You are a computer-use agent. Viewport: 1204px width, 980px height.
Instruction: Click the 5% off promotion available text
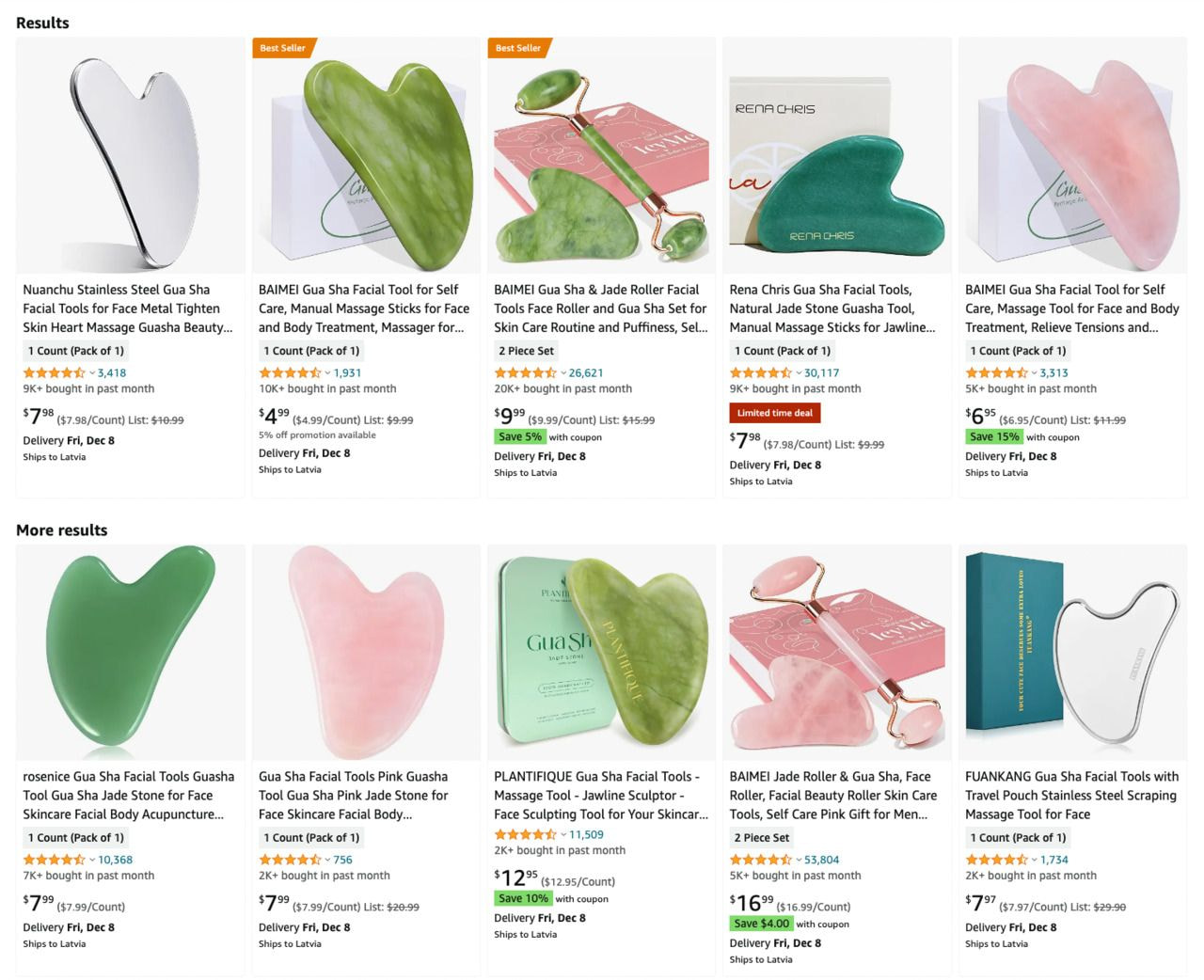tap(317, 435)
